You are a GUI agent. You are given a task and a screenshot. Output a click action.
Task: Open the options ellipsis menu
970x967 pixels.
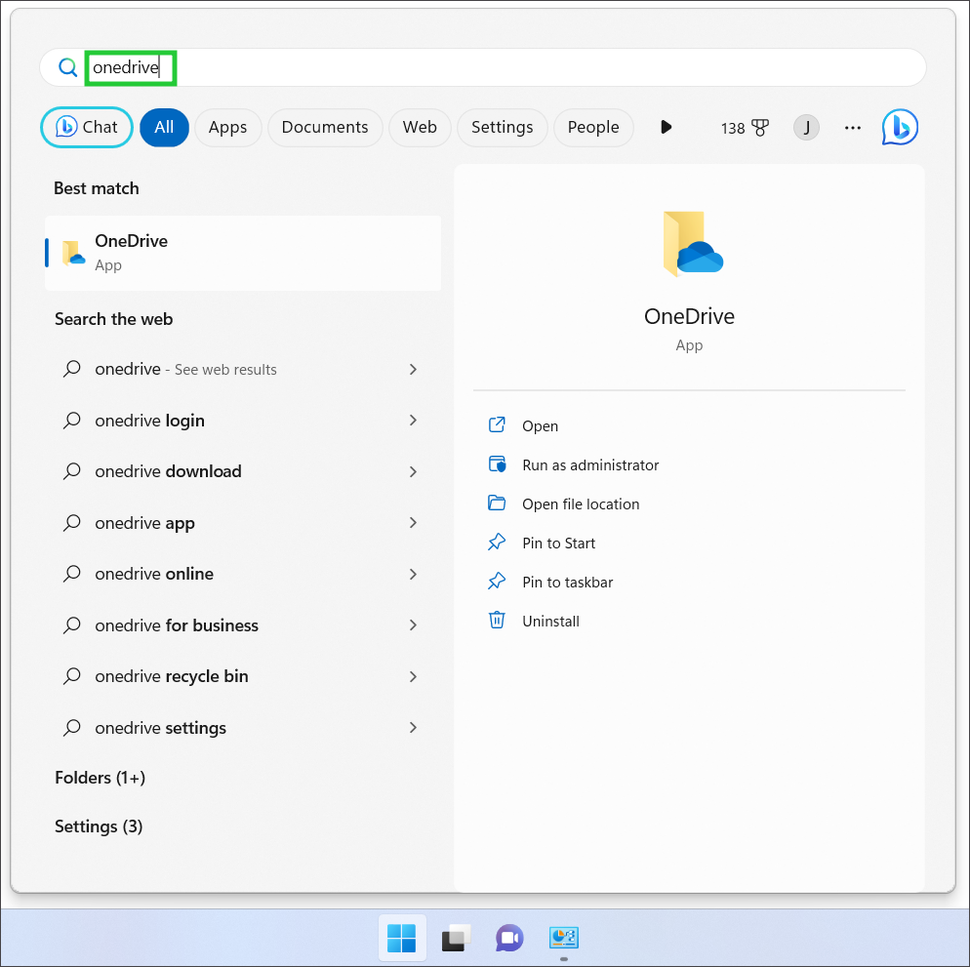(x=852, y=127)
